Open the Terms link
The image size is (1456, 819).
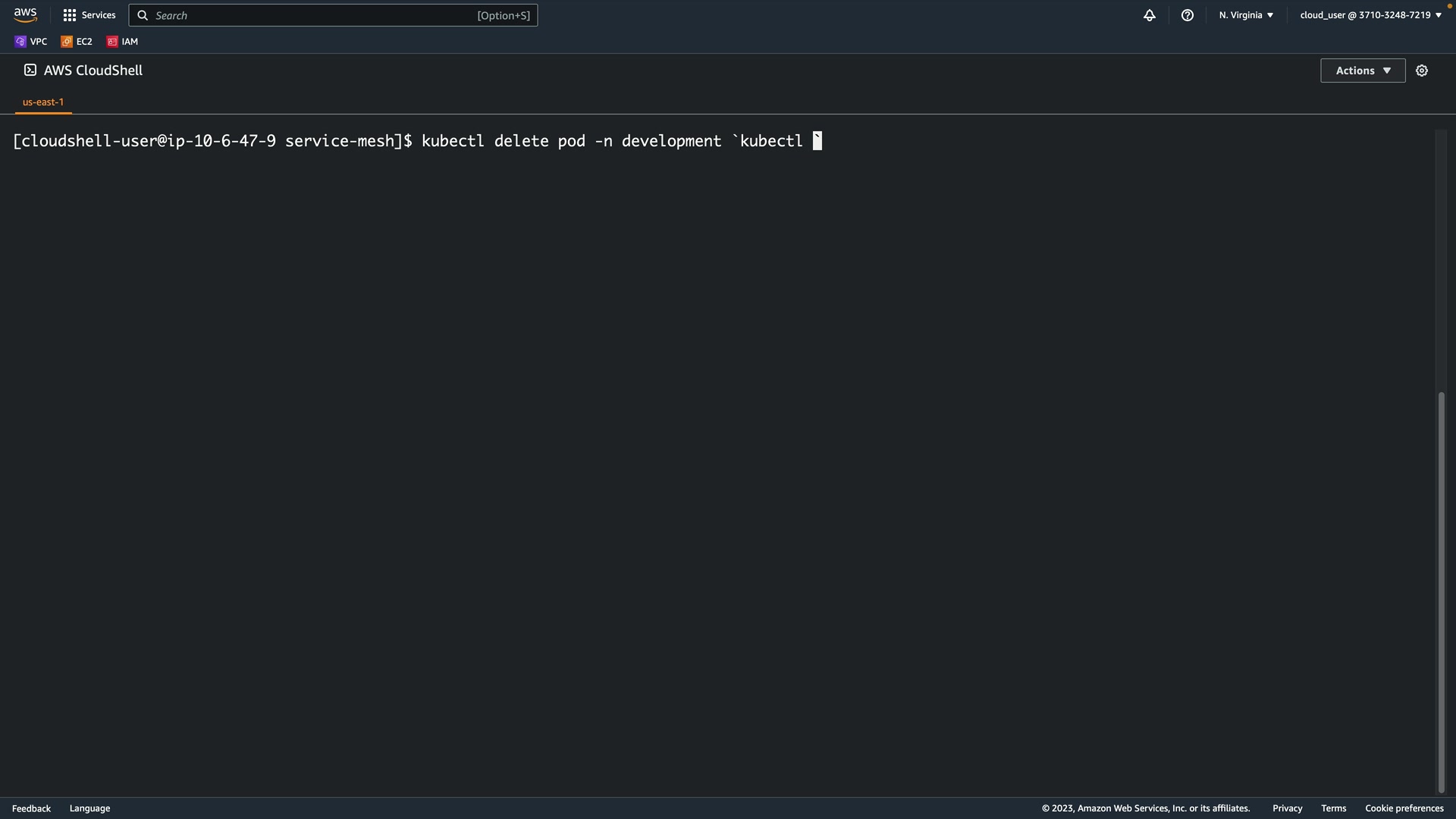click(1333, 808)
